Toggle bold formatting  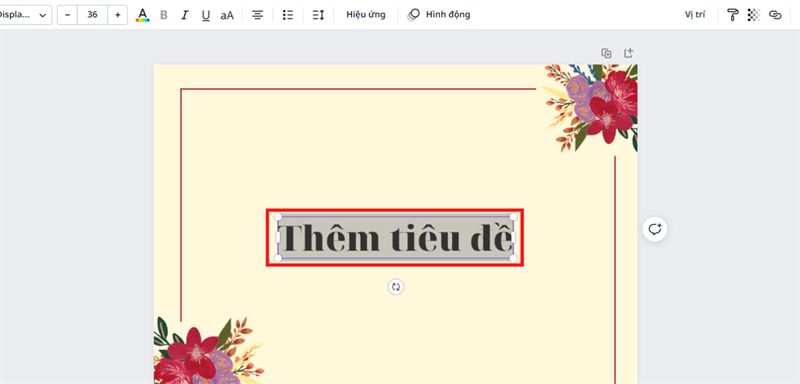(164, 15)
